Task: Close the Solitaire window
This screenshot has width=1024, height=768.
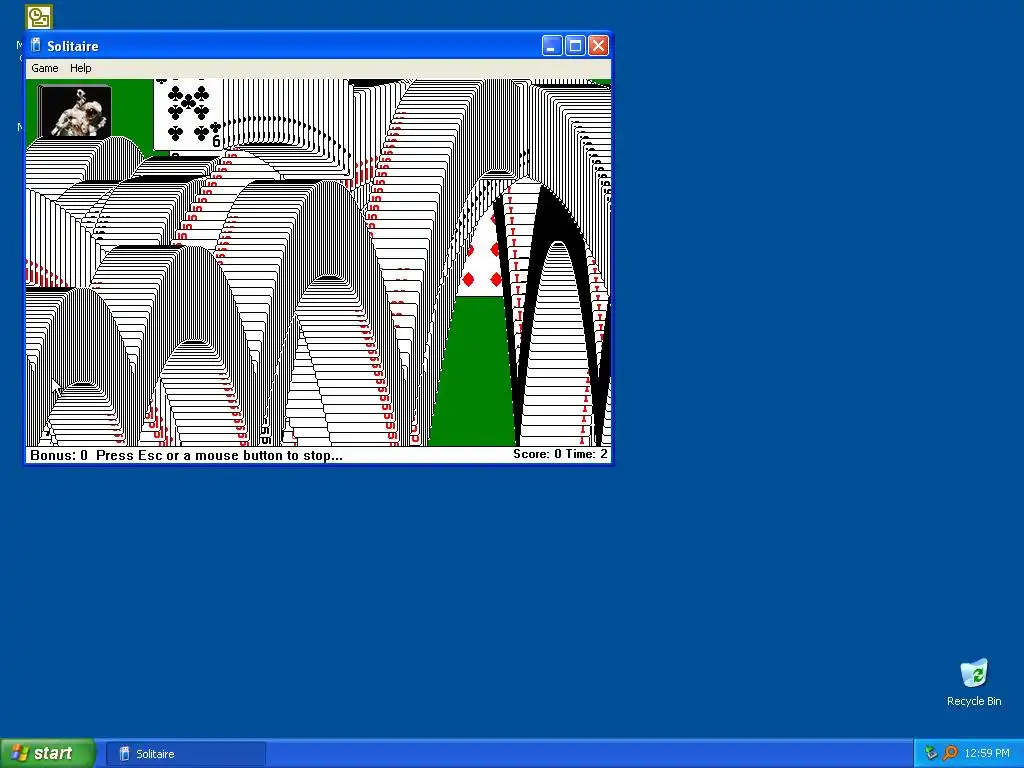Action: (598, 46)
